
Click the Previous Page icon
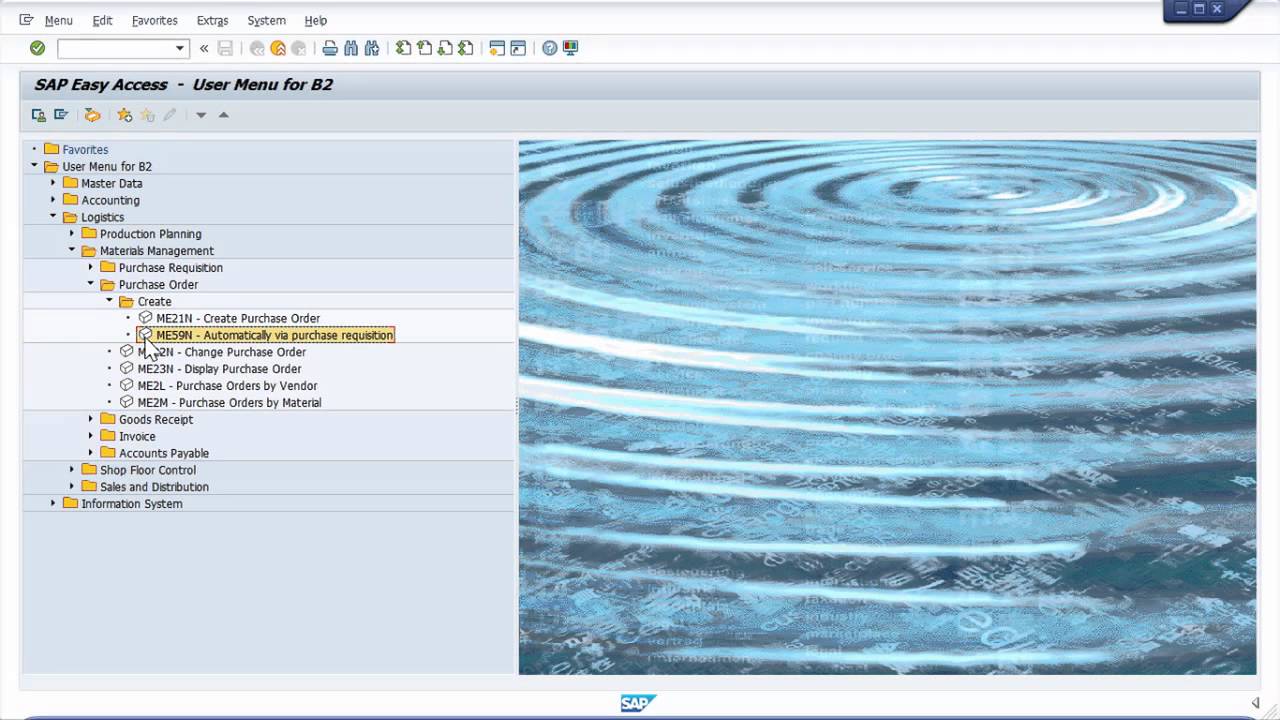coord(424,48)
